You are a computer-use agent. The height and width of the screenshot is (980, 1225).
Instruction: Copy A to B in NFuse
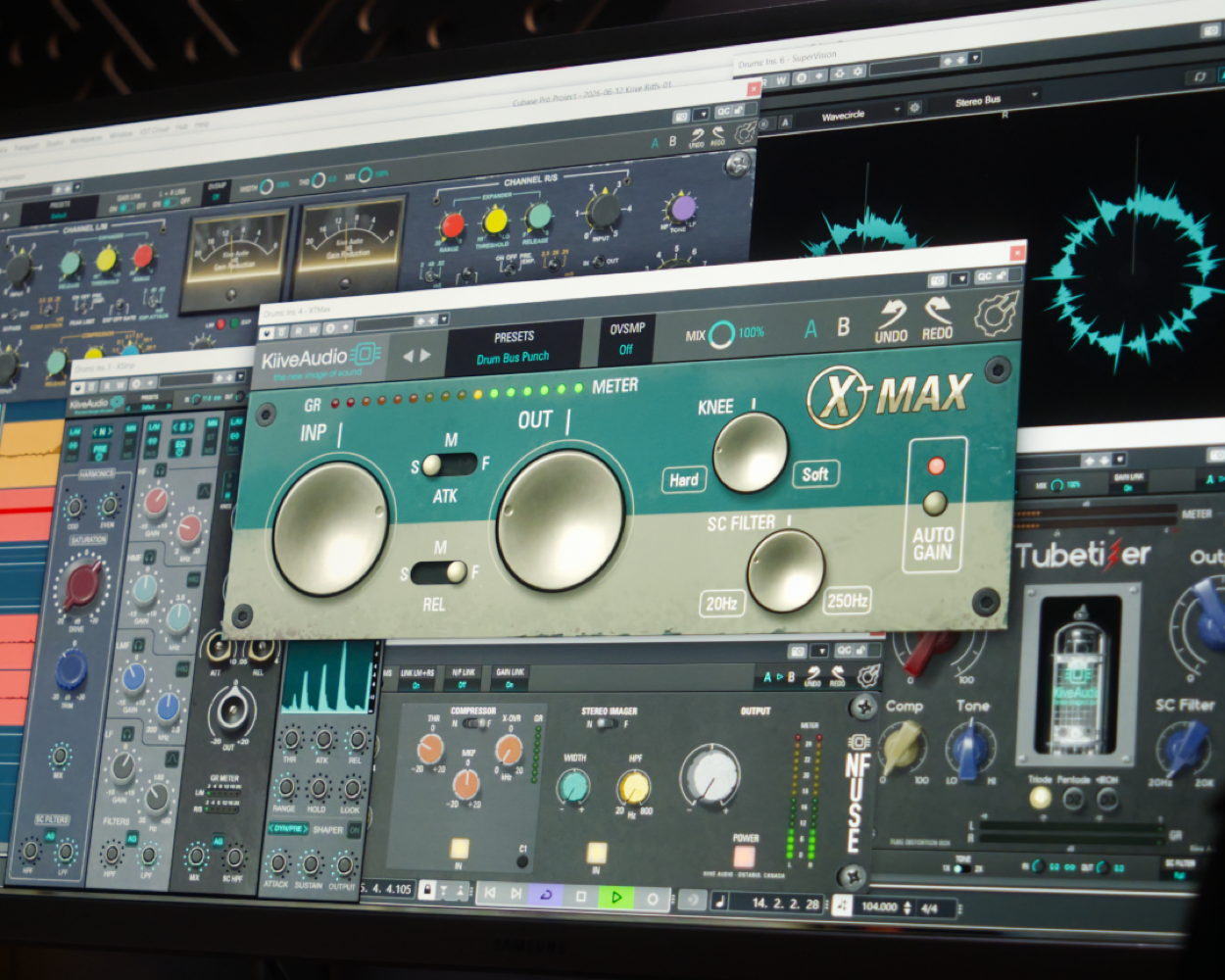click(779, 677)
